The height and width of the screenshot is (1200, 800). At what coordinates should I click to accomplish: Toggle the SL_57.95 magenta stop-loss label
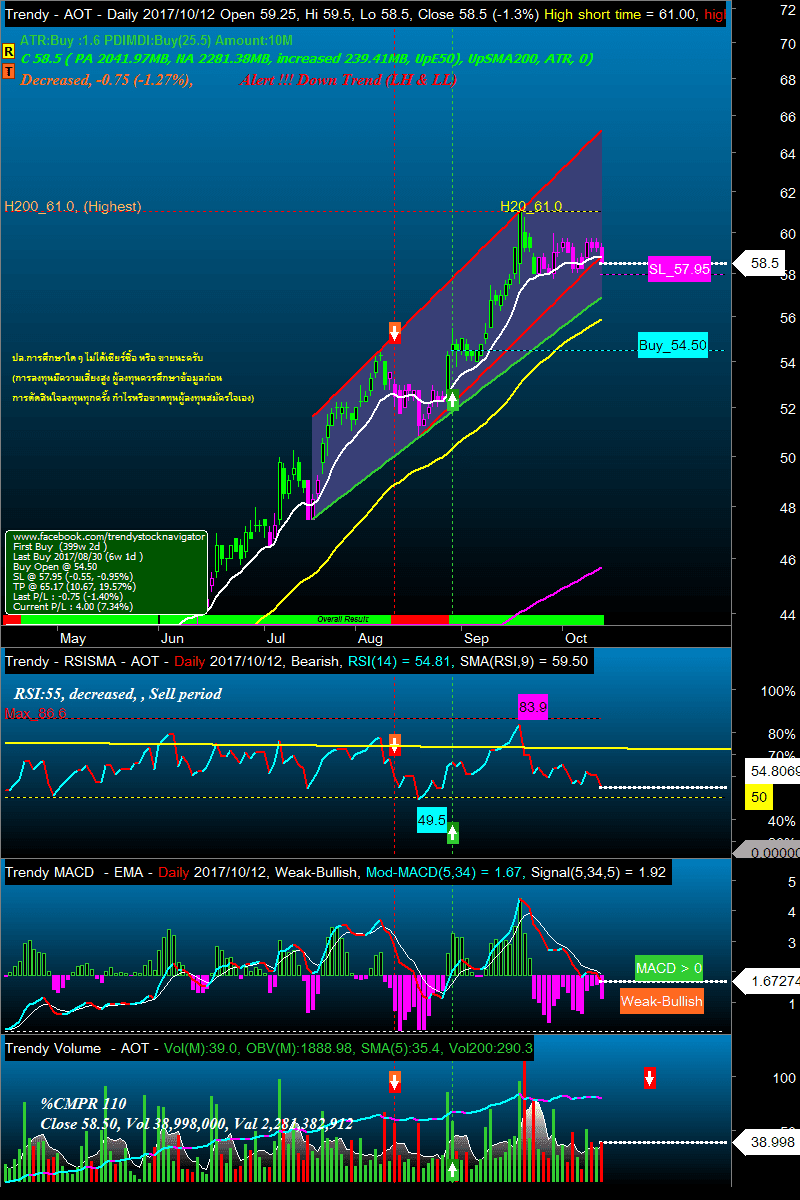(x=680, y=271)
